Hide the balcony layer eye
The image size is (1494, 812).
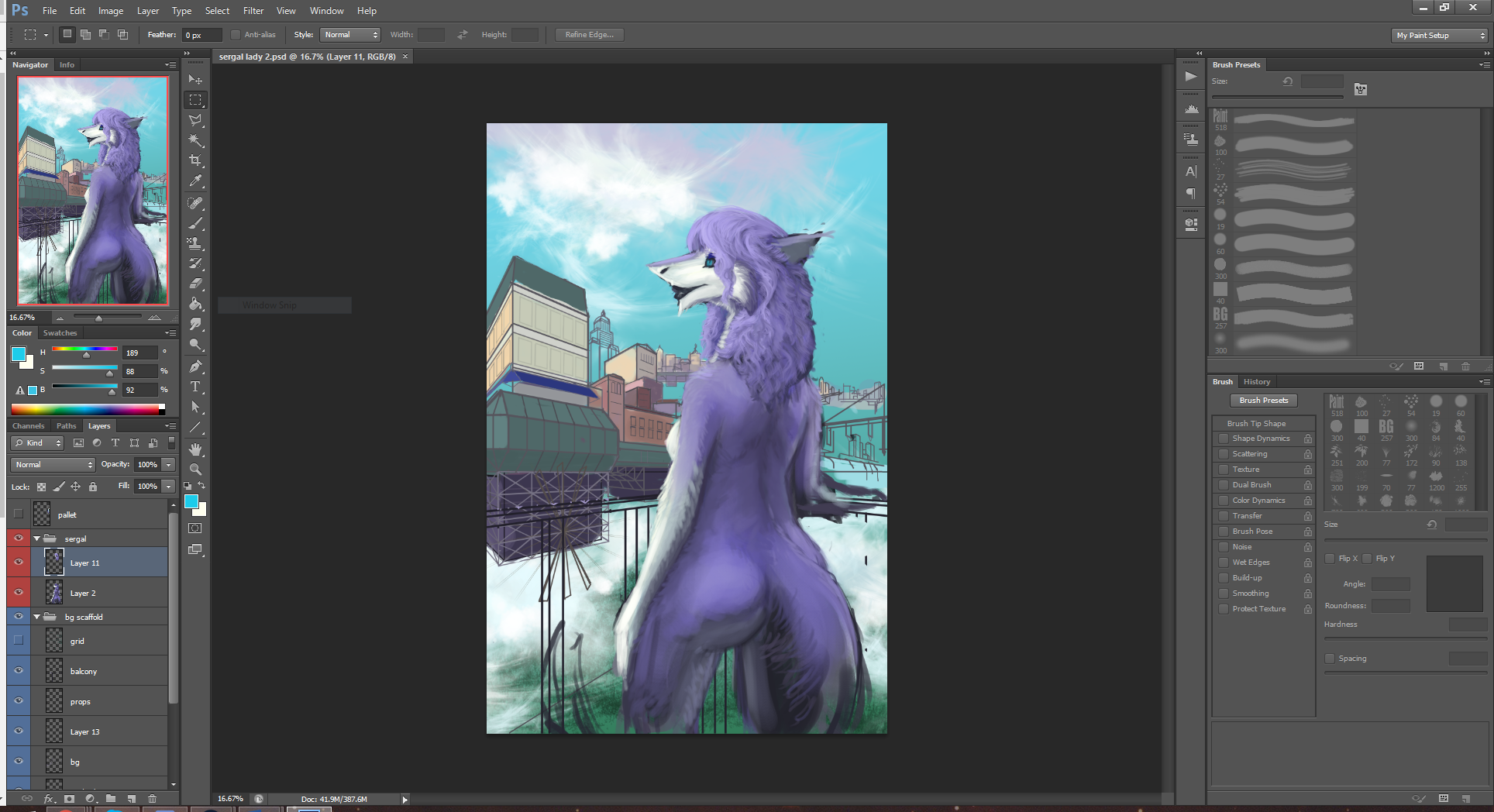click(19, 671)
